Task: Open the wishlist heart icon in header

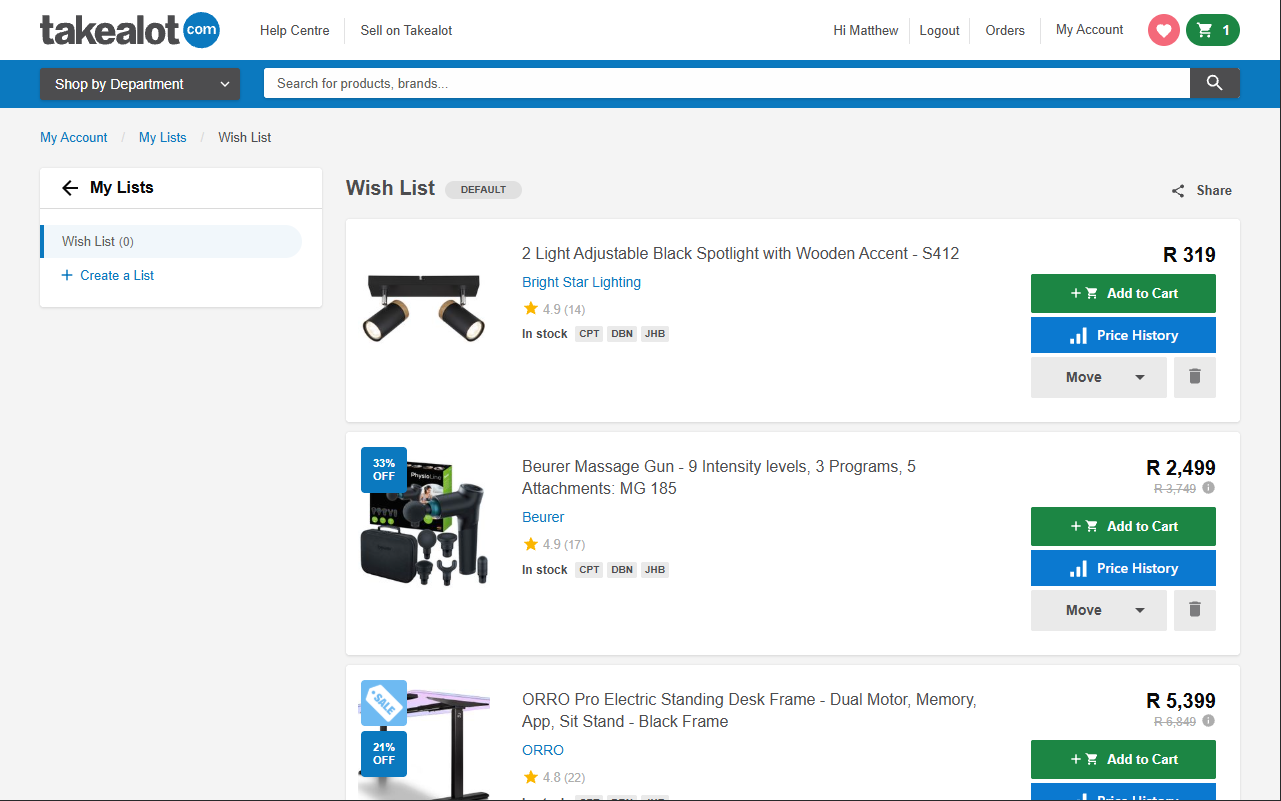Action: pos(1164,30)
